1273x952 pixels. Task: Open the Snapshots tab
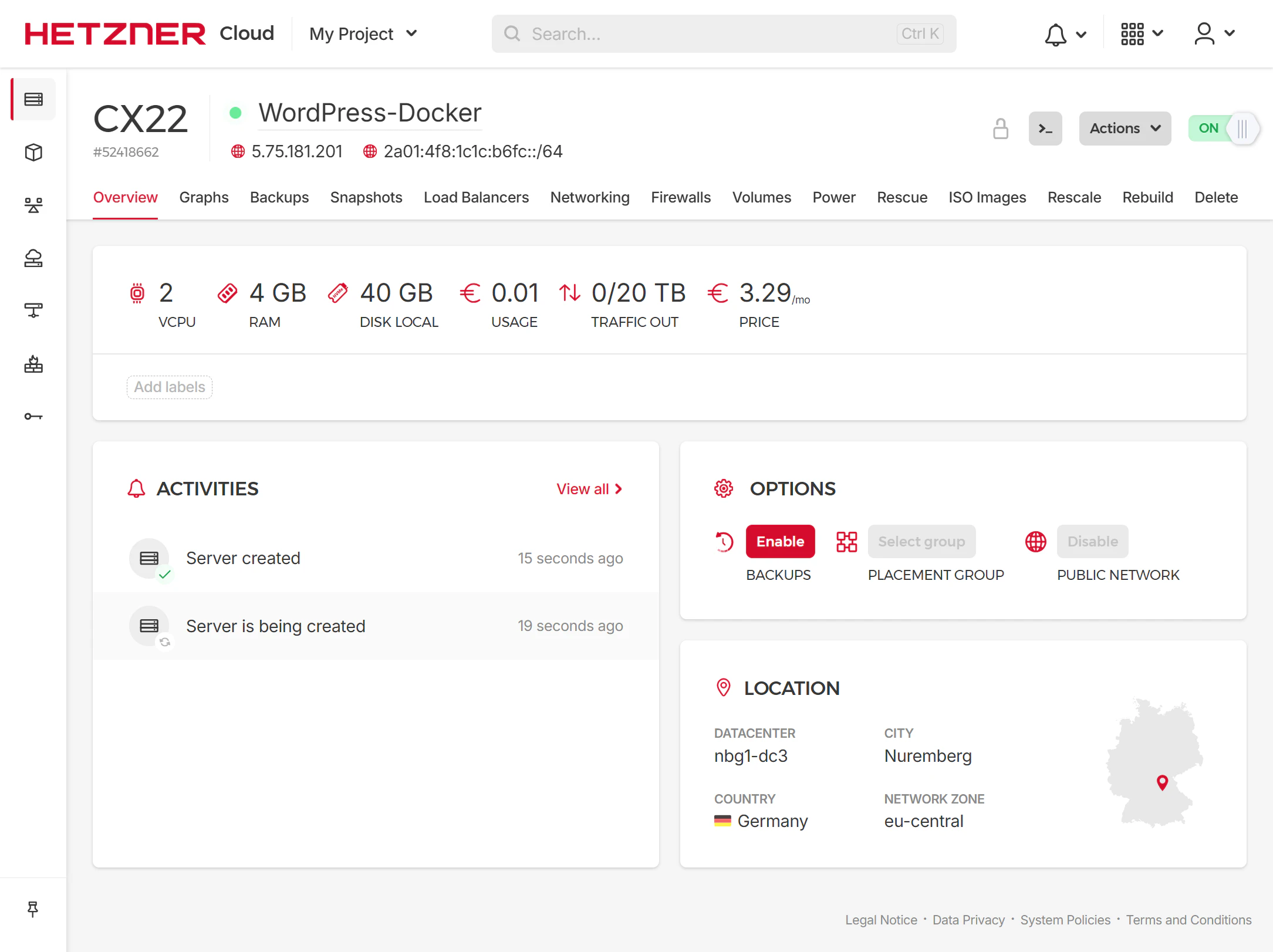click(366, 197)
